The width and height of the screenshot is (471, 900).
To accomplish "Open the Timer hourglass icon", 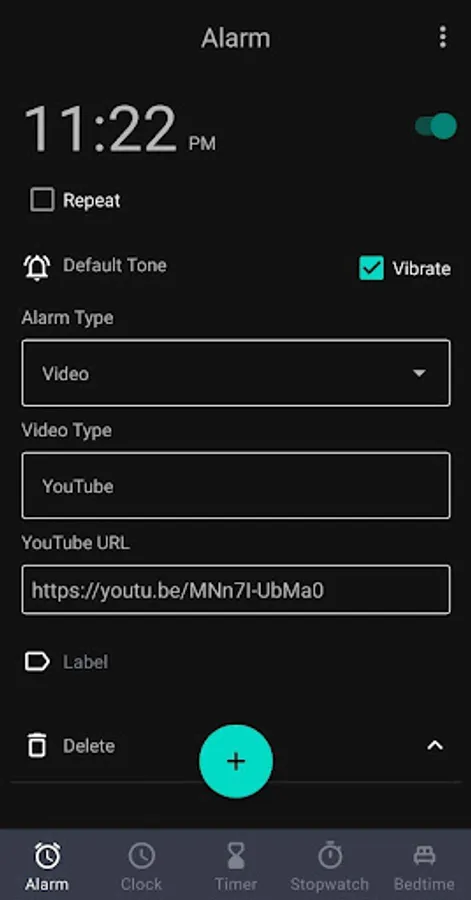I will click(x=236, y=856).
